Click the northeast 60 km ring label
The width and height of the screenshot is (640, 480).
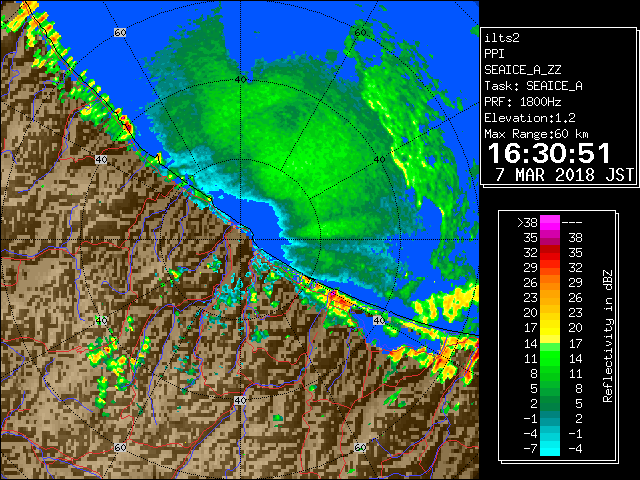360,33
